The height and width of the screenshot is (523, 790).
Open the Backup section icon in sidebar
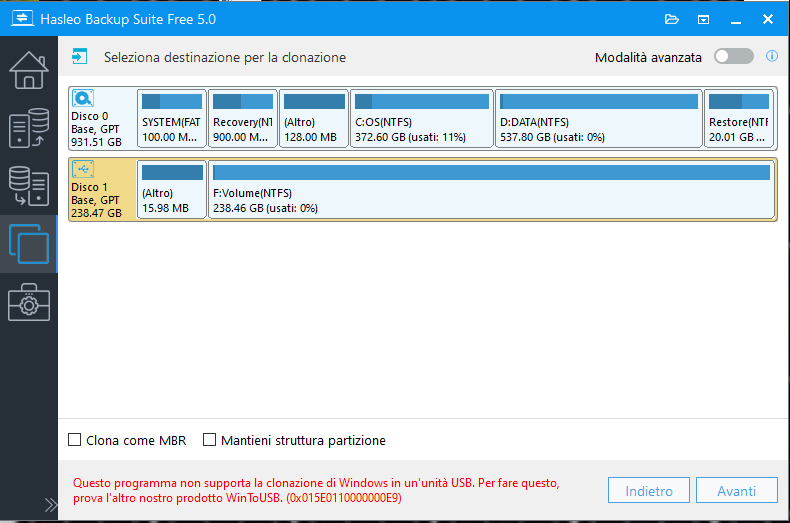[29, 128]
